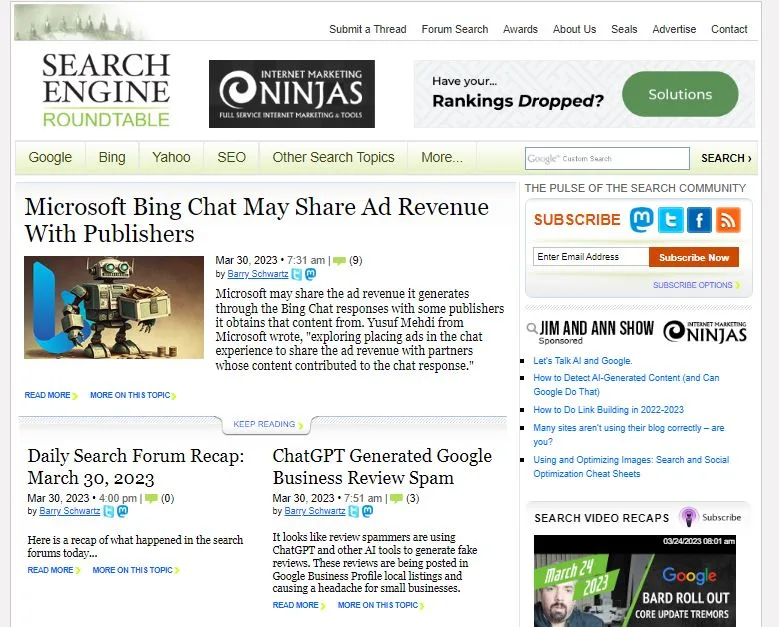This screenshot has height=627, width=779.
Task: Click the Internet Marketing Ninjas banner logo
Action: pos(292,94)
